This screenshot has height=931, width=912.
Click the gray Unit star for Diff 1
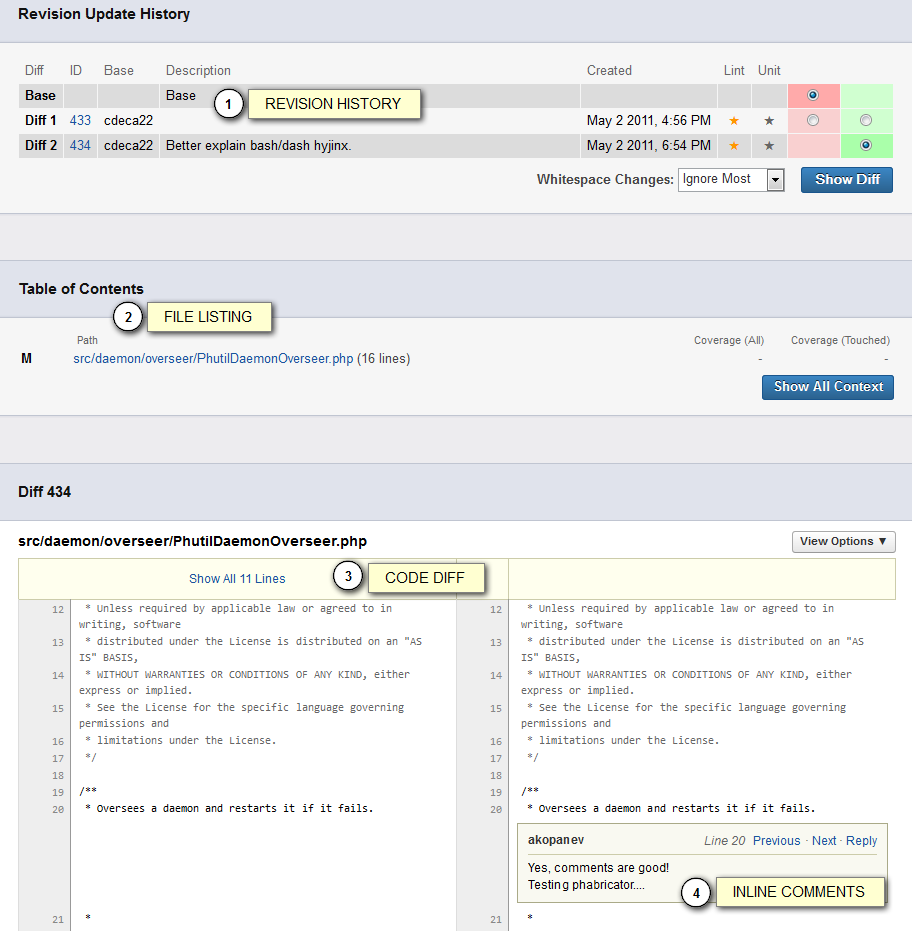pos(769,120)
